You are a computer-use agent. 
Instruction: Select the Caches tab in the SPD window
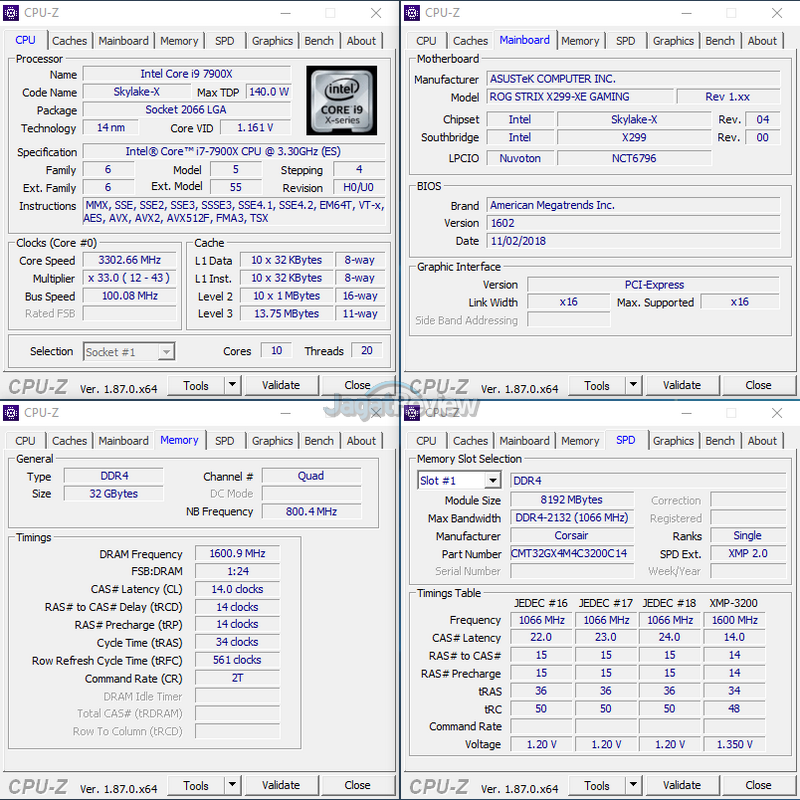pyautogui.click(x=470, y=441)
